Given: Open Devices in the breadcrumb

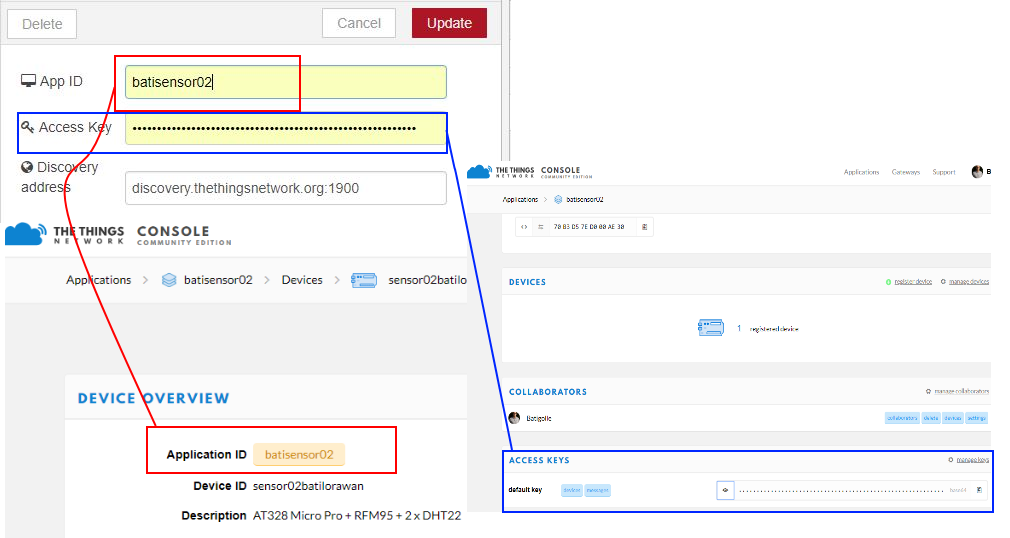Looking at the screenshot, I should (302, 280).
